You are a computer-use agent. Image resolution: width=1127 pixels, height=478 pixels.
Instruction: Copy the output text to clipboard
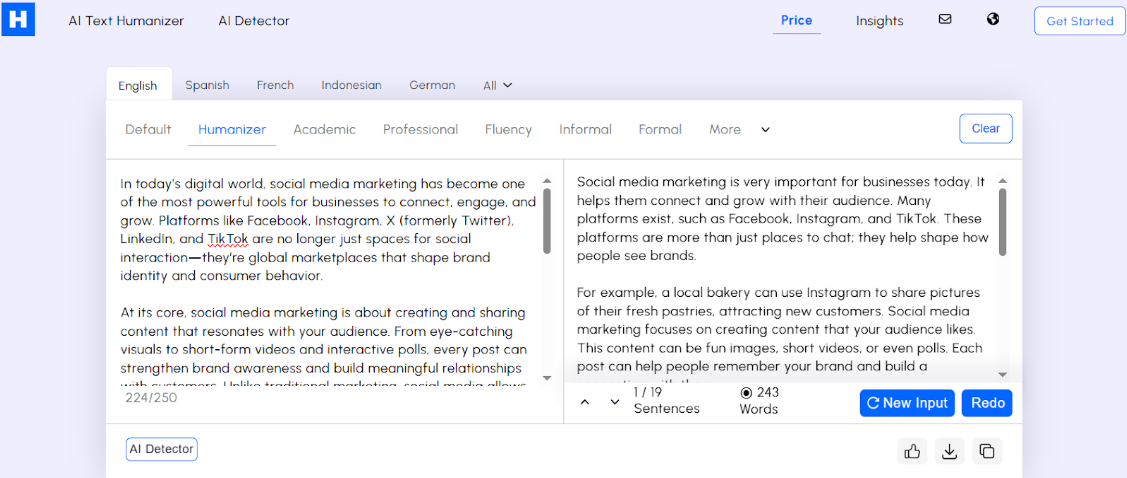coord(987,451)
